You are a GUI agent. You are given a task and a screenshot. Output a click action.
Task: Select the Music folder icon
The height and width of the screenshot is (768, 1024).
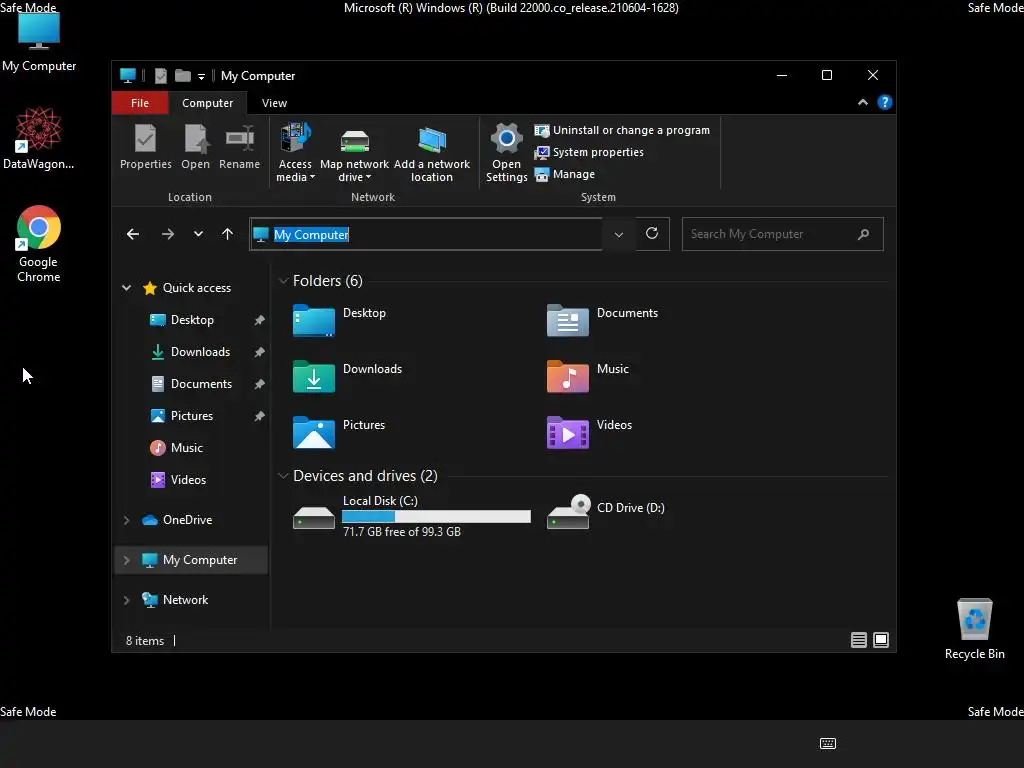pos(568,377)
